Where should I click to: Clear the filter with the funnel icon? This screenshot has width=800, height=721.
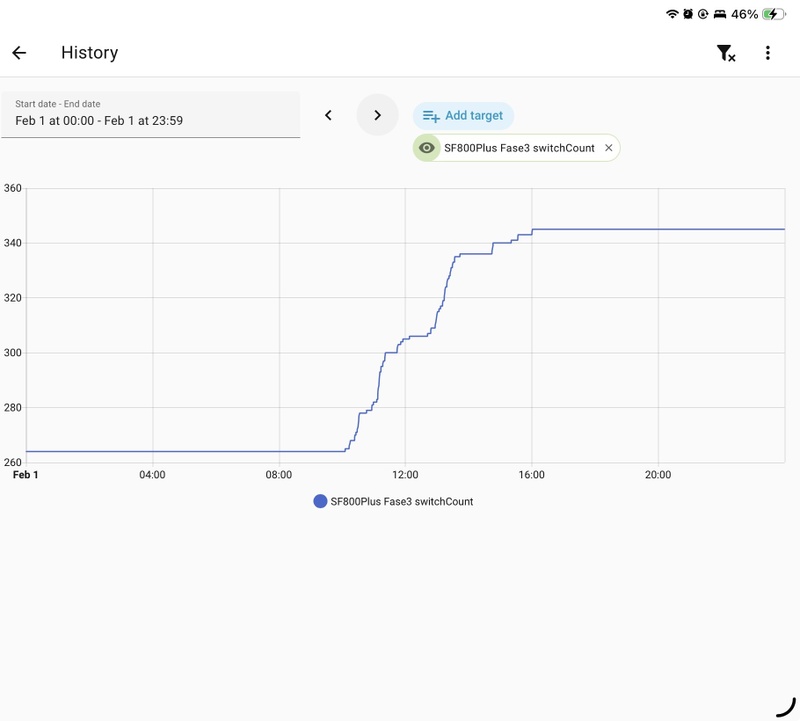point(726,53)
